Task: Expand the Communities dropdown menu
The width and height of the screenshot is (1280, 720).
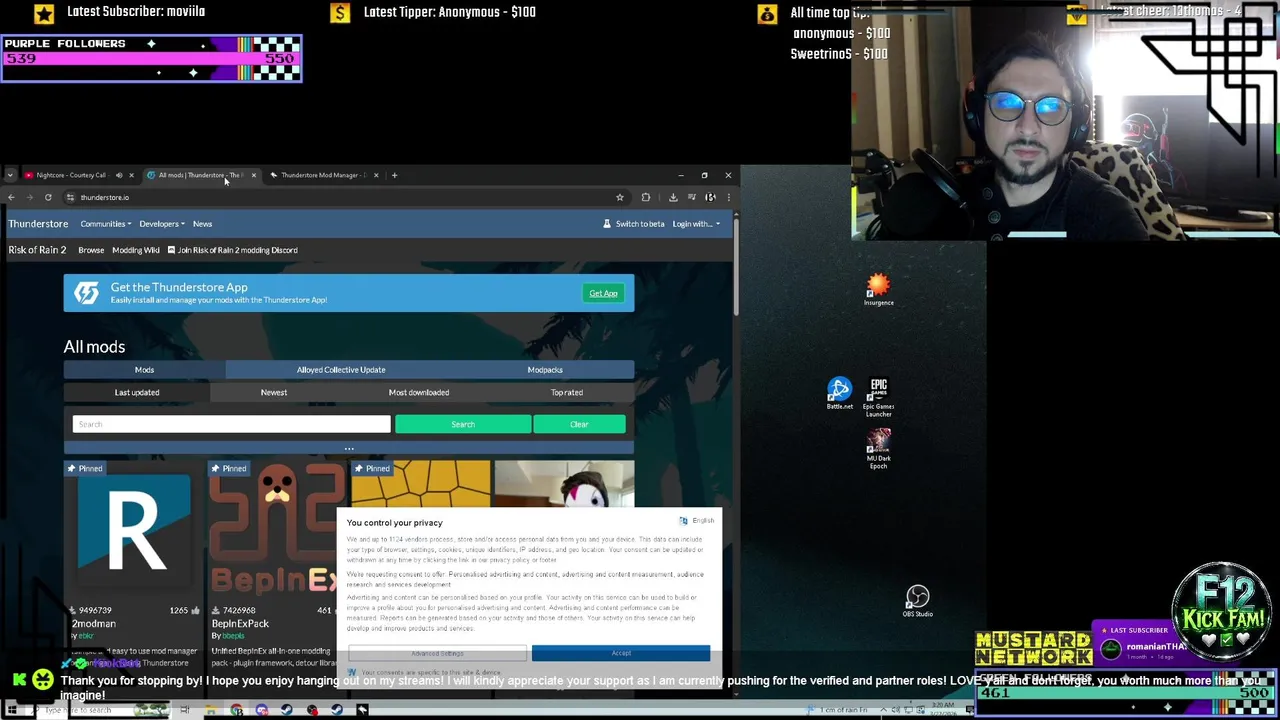Action: 105,224
